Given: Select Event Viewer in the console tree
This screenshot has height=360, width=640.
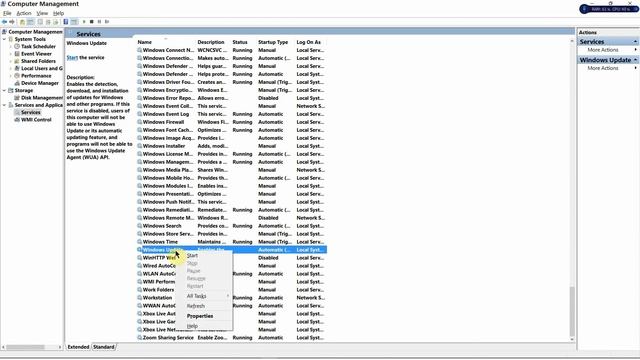Looking at the screenshot, I should coord(36,54).
